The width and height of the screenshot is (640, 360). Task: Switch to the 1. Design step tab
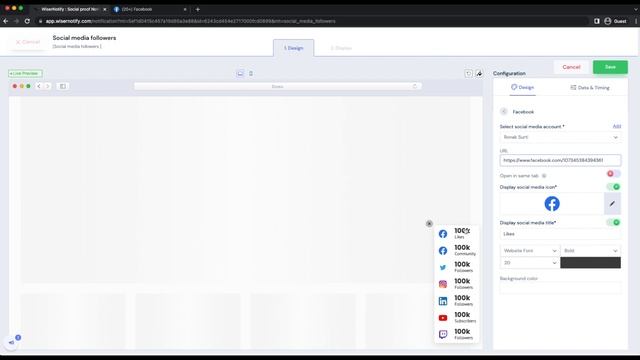(x=293, y=48)
